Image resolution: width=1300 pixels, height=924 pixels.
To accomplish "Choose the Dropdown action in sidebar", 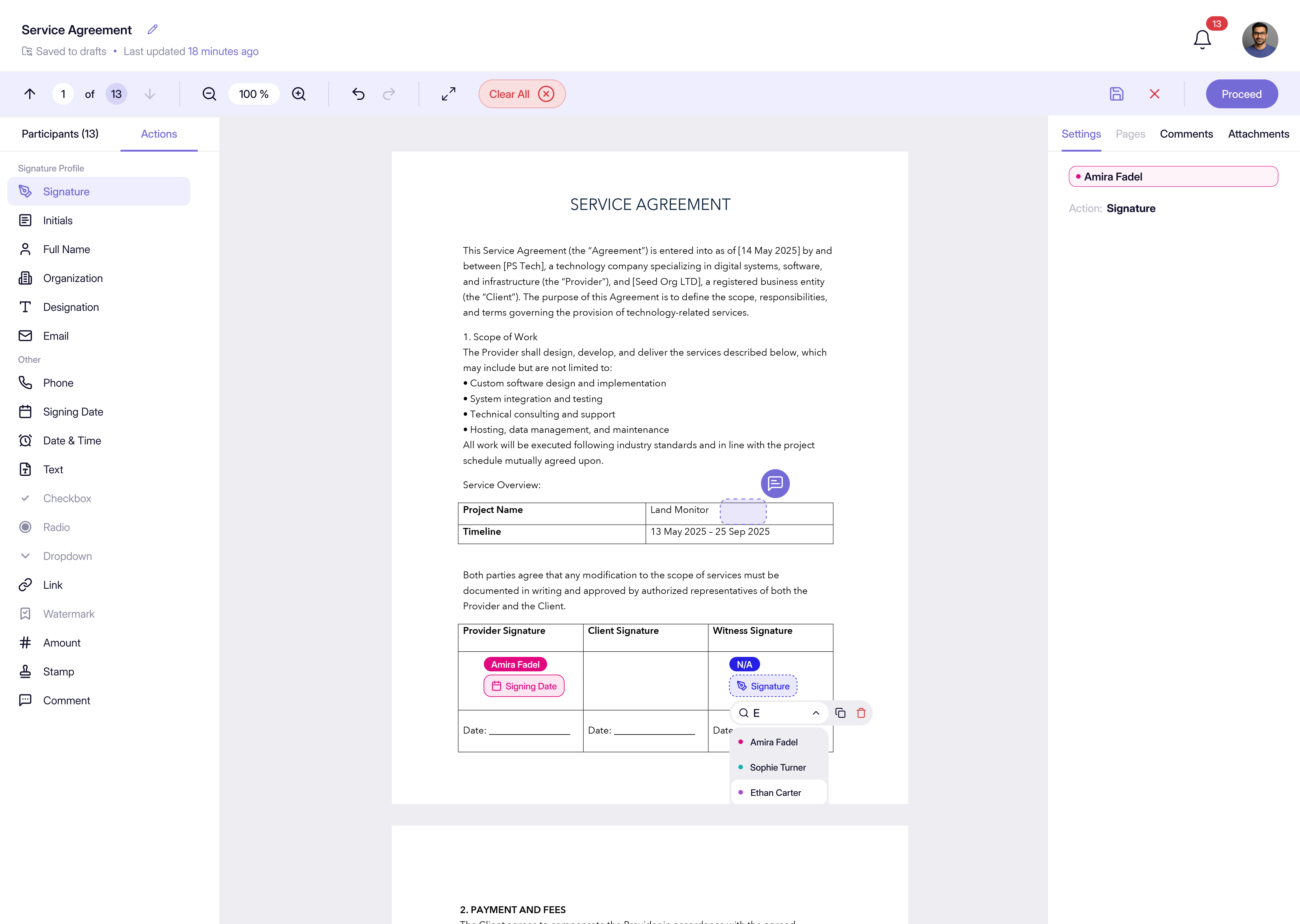I will (x=67, y=556).
